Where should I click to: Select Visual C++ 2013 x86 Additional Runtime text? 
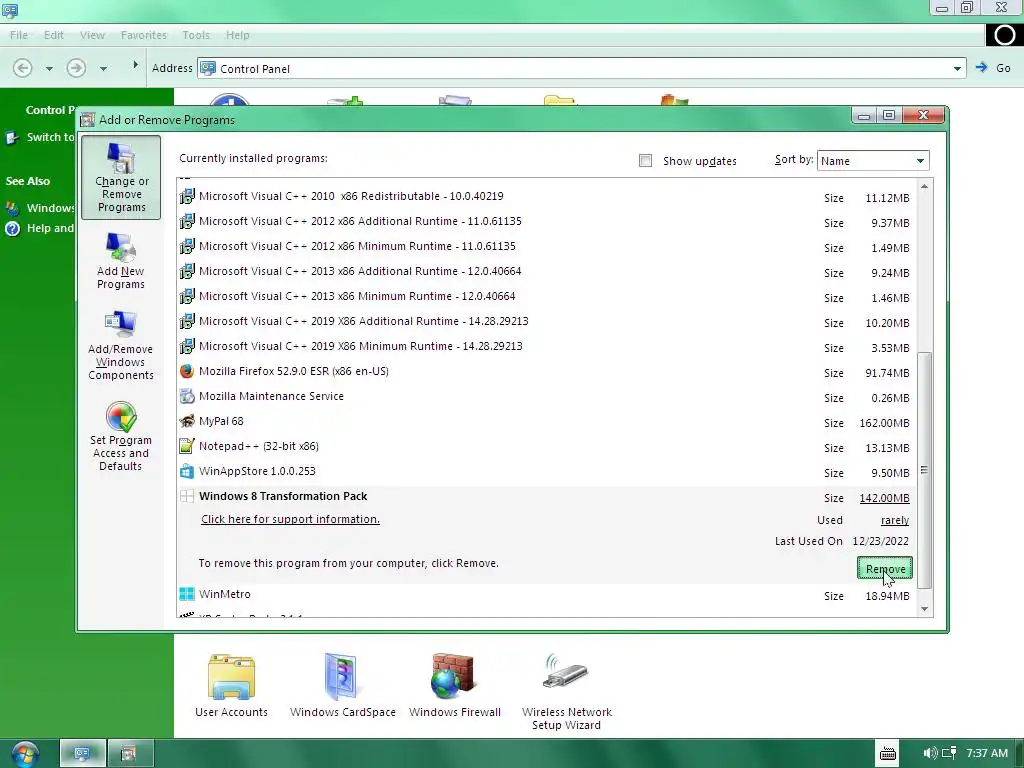coord(360,271)
